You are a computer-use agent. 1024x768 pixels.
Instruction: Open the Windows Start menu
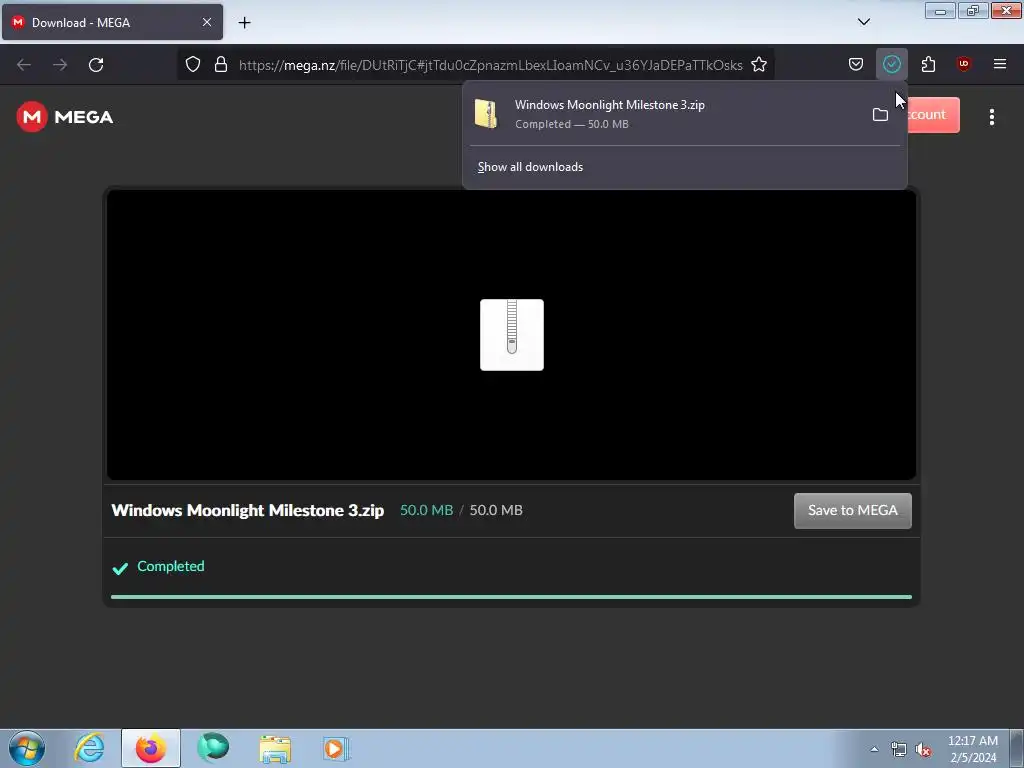pyautogui.click(x=27, y=748)
